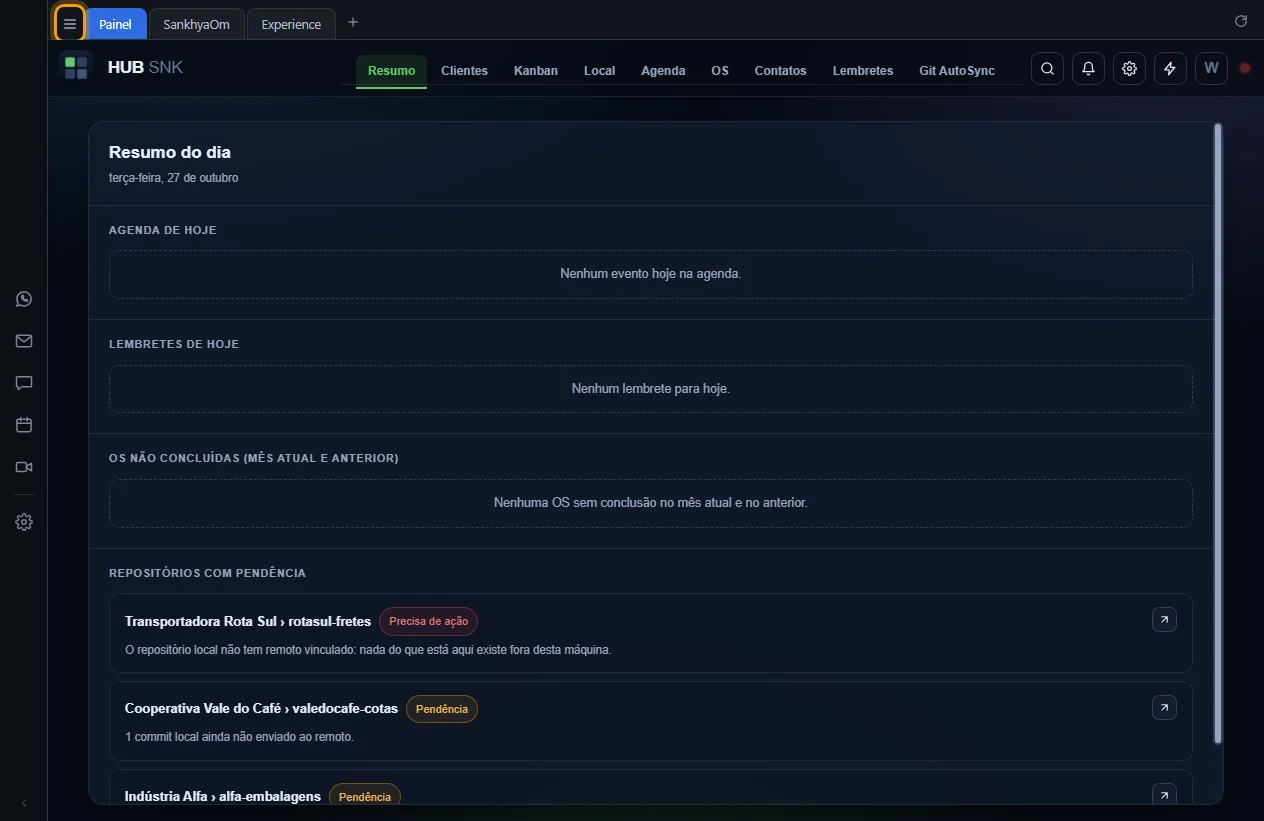Switch to the SankhyaOm tab
Viewport: 1264px width, 821px height.
[196, 24]
